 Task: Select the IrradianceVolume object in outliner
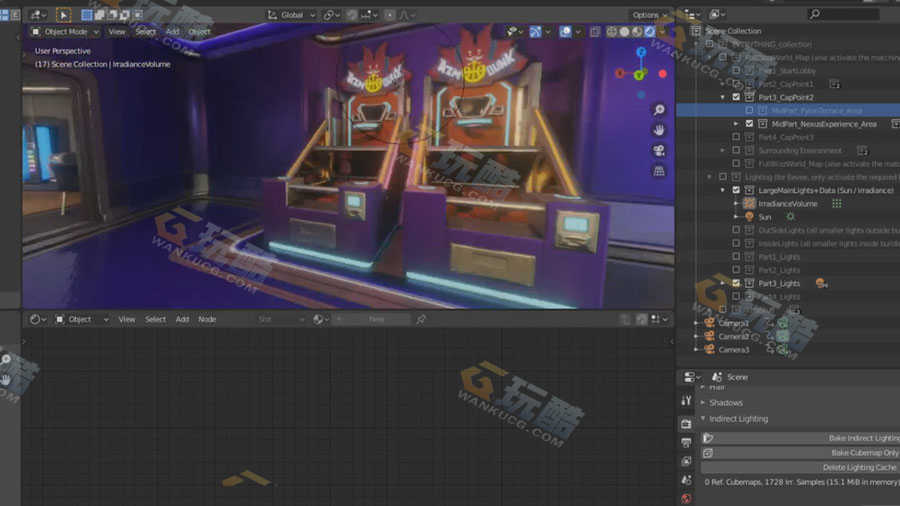[788, 204]
